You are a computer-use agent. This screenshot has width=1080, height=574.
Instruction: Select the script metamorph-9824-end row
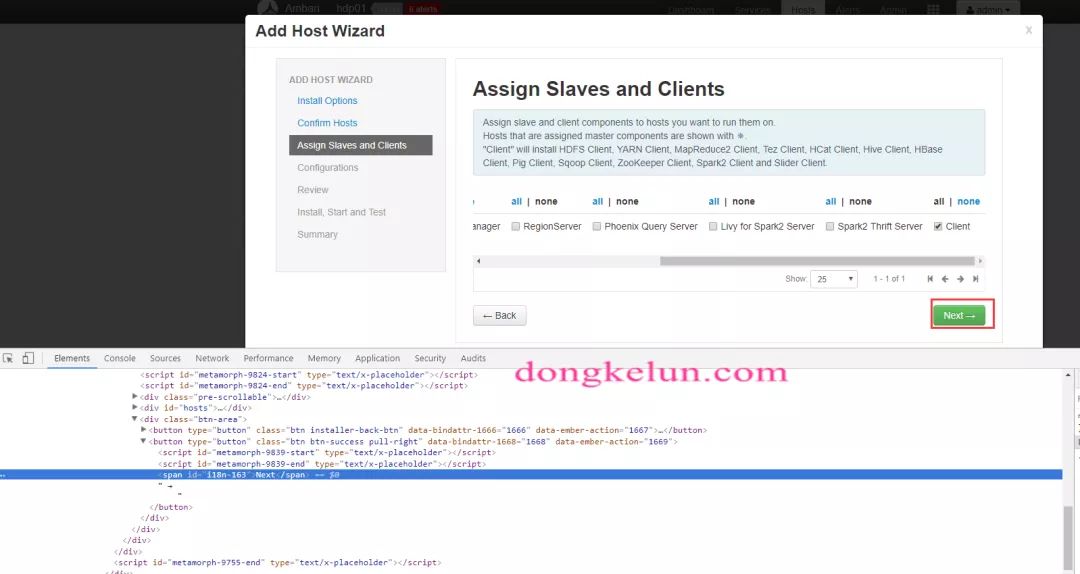pos(304,386)
